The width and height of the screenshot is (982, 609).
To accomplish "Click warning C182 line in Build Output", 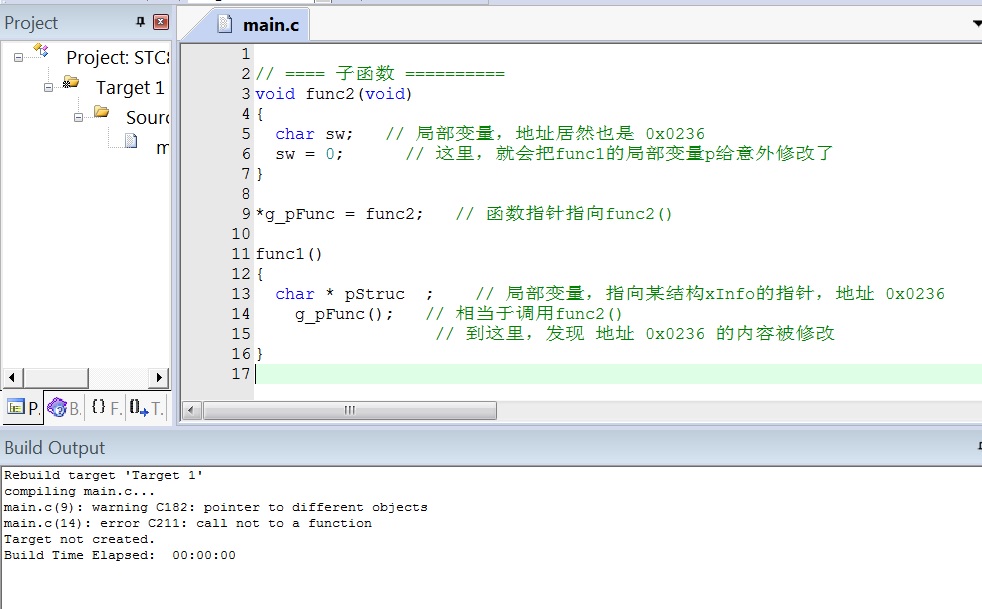I will (x=216, y=507).
